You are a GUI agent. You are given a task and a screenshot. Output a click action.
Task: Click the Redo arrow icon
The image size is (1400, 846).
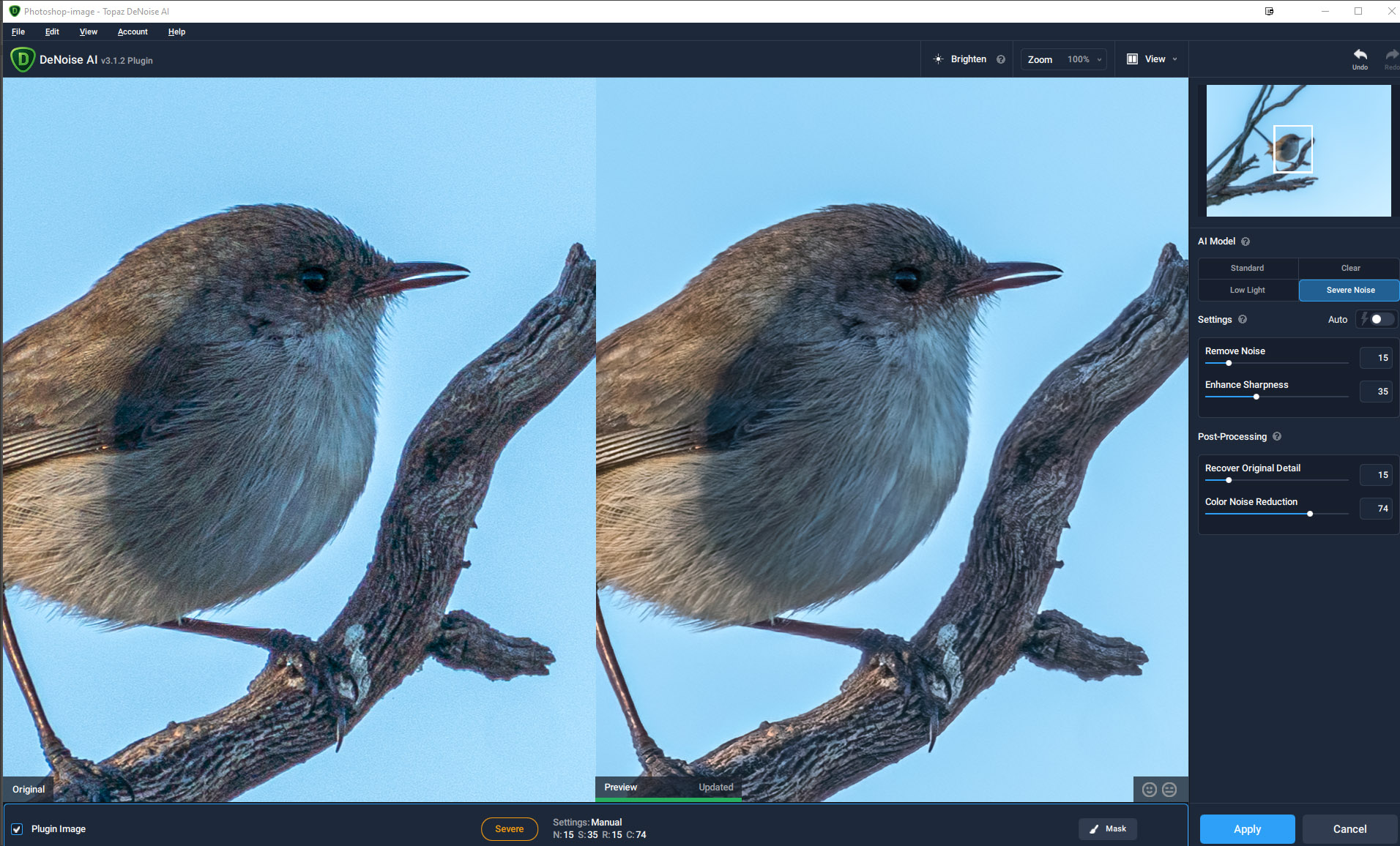click(x=1391, y=56)
